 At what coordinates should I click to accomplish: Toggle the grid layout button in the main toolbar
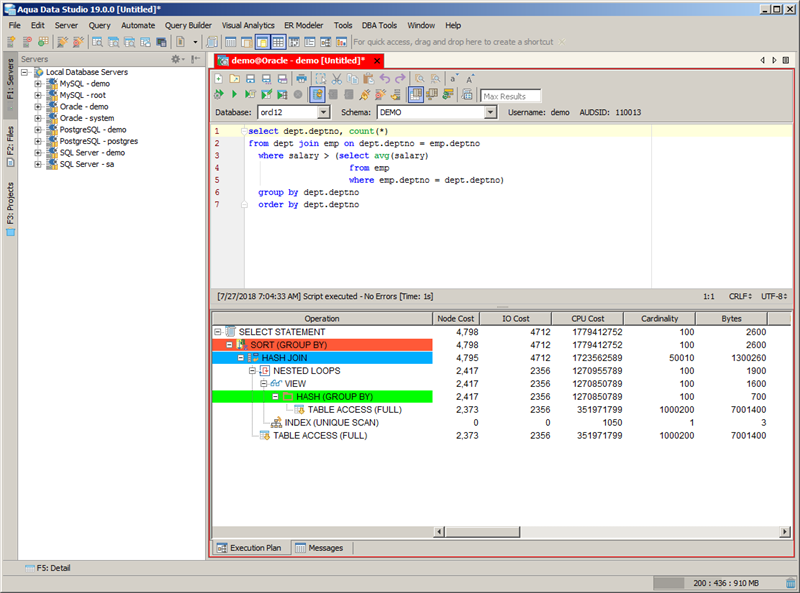[278, 42]
